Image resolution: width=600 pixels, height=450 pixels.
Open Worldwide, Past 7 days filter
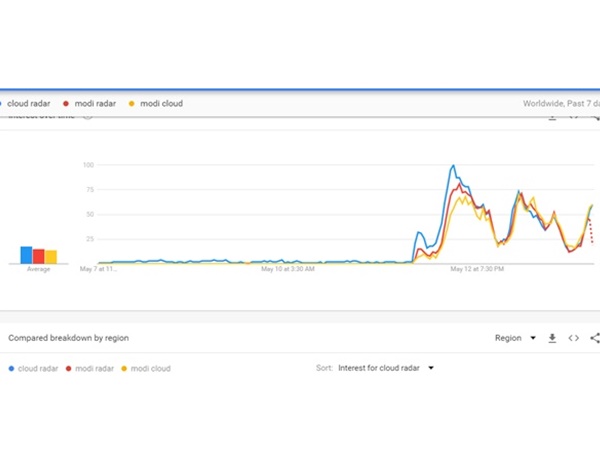560,103
